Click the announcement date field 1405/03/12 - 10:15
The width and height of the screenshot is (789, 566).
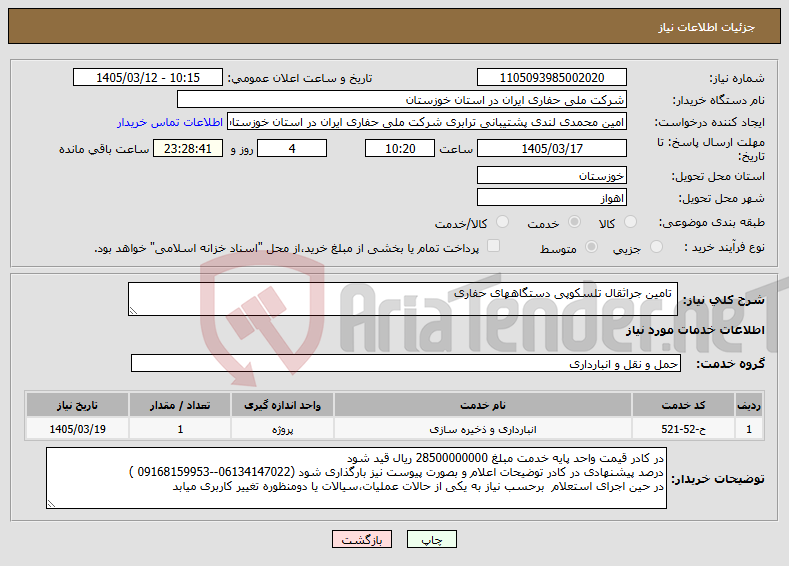[147, 77]
